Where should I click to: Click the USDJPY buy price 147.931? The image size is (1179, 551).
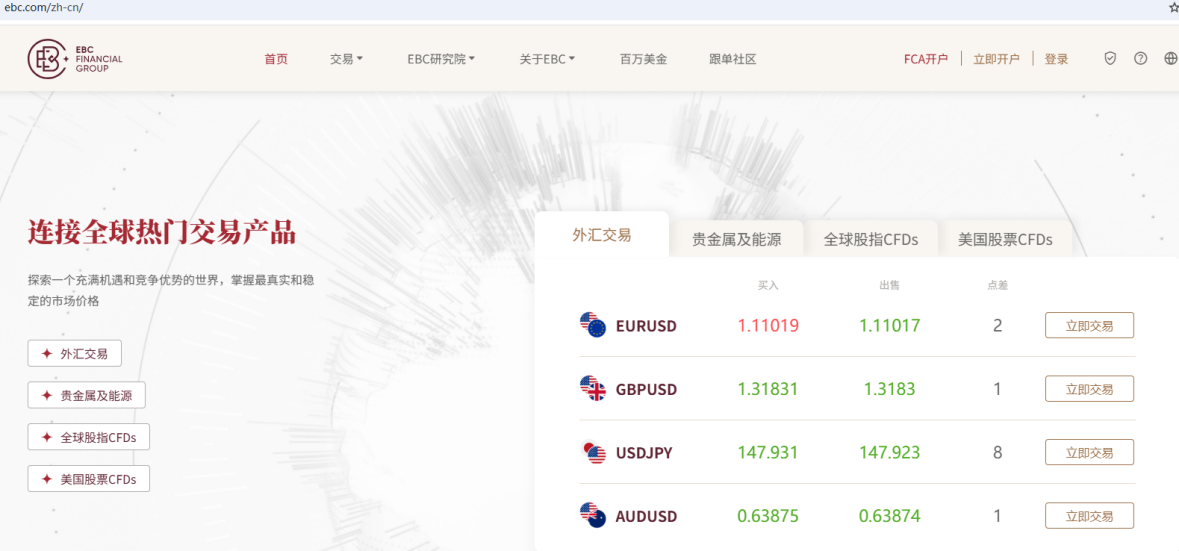click(768, 453)
